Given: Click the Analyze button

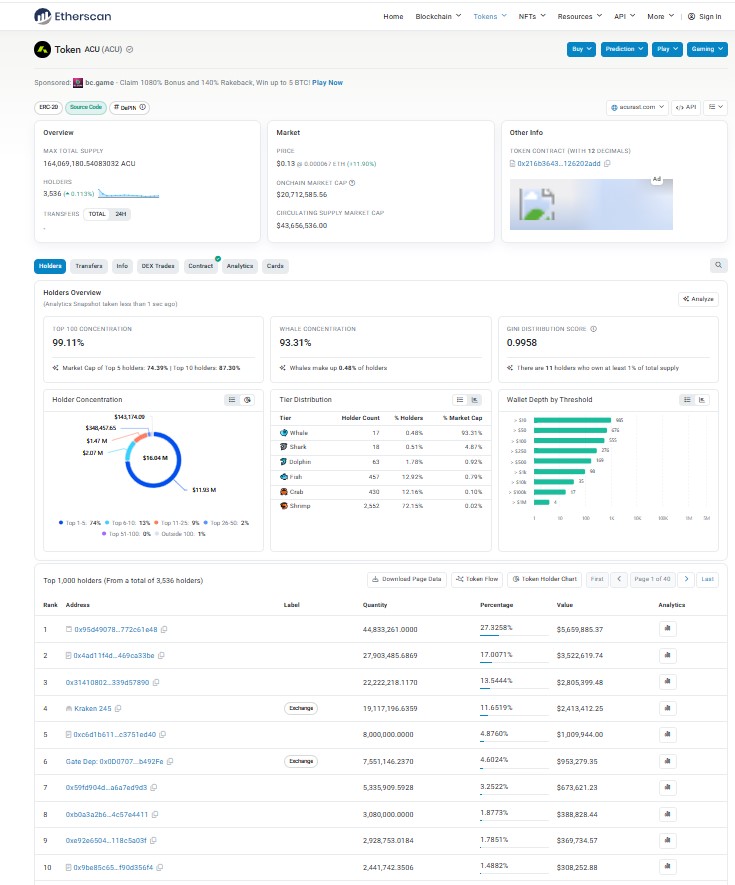Looking at the screenshot, I should [698, 299].
